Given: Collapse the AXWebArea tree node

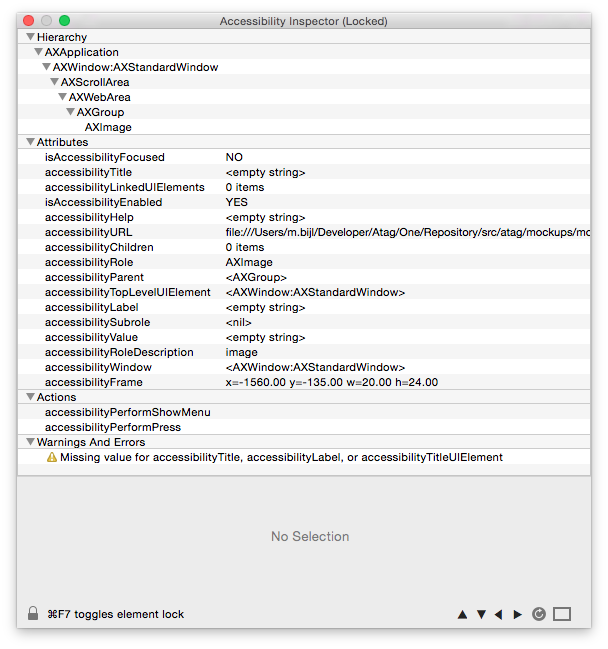Looking at the screenshot, I should [x=62, y=97].
